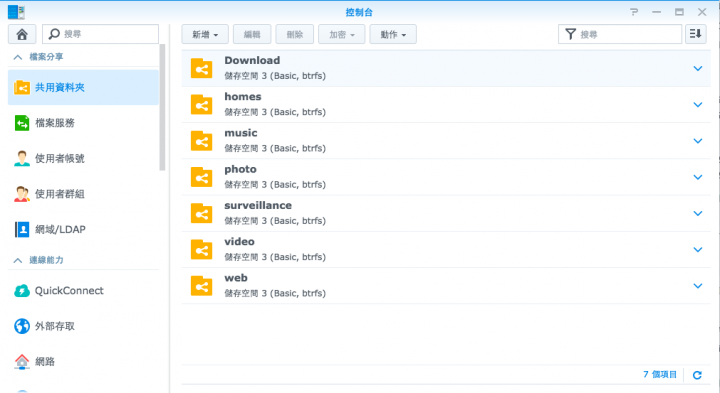Click the music folder name
Screen dimensions: 720x393
241,133
